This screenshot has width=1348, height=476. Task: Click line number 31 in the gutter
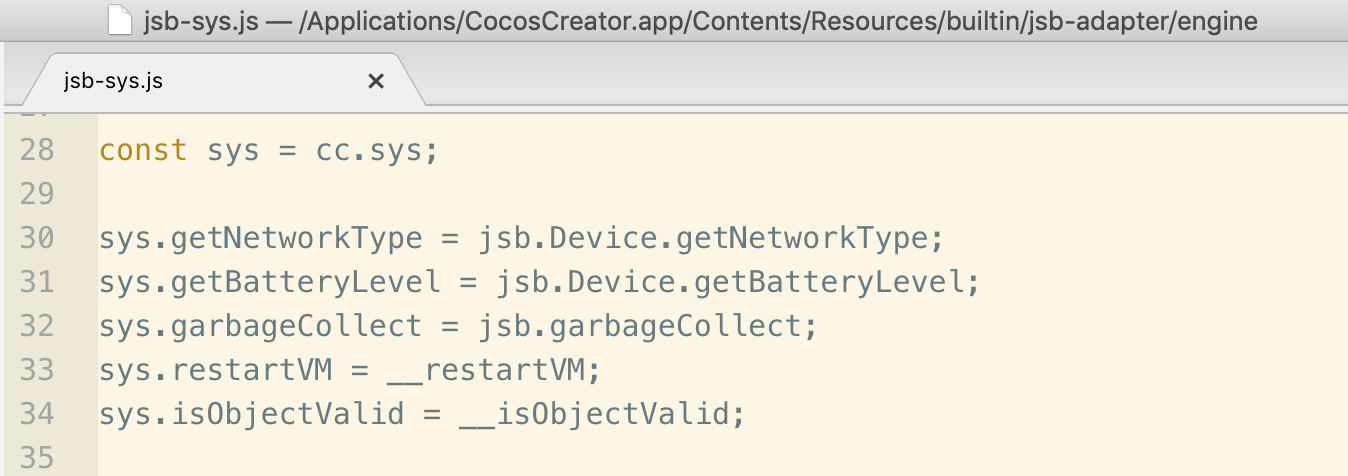pyautogui.click(x=37, y=282)
